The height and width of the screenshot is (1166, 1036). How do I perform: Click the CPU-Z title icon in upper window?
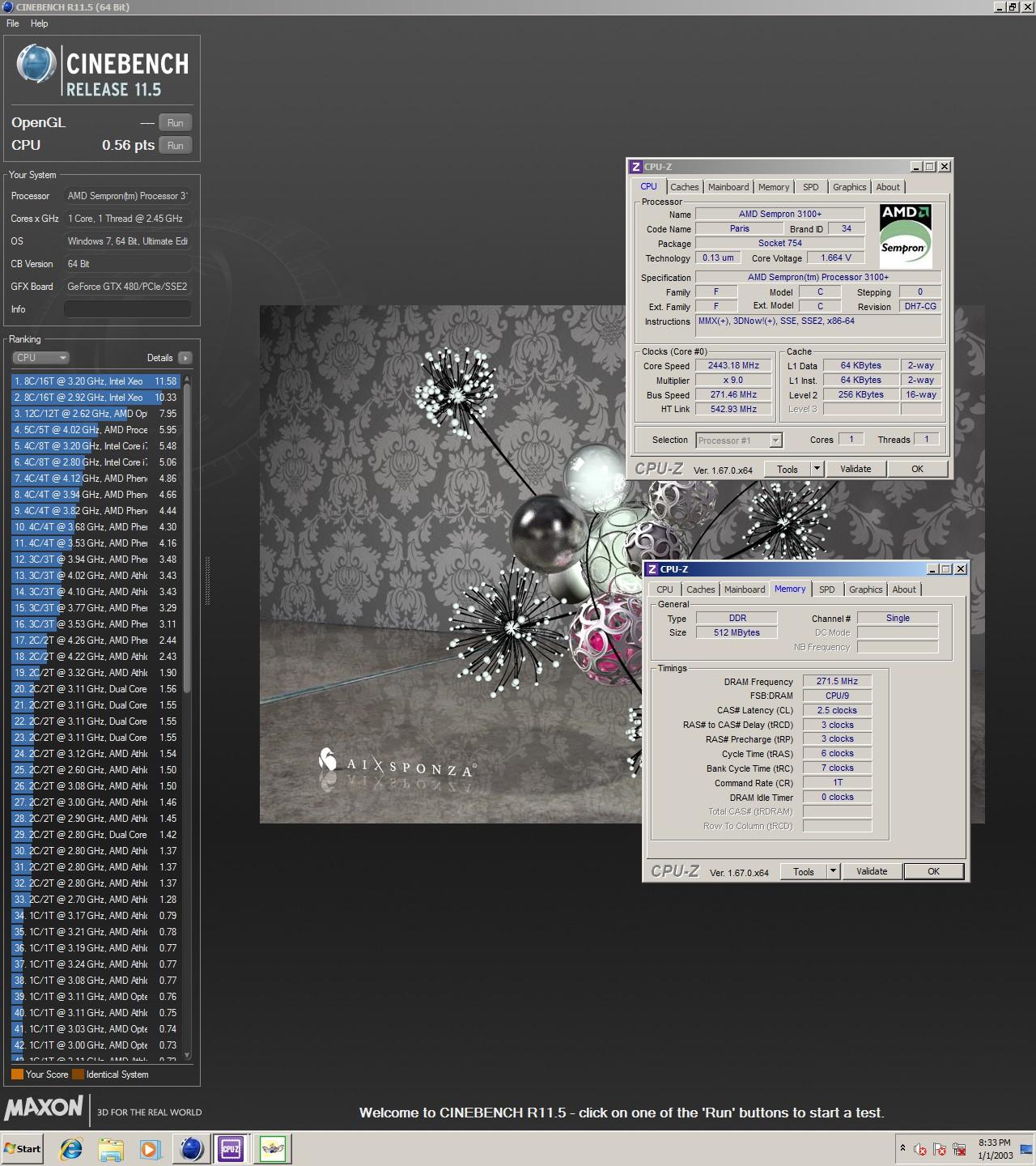636,167
